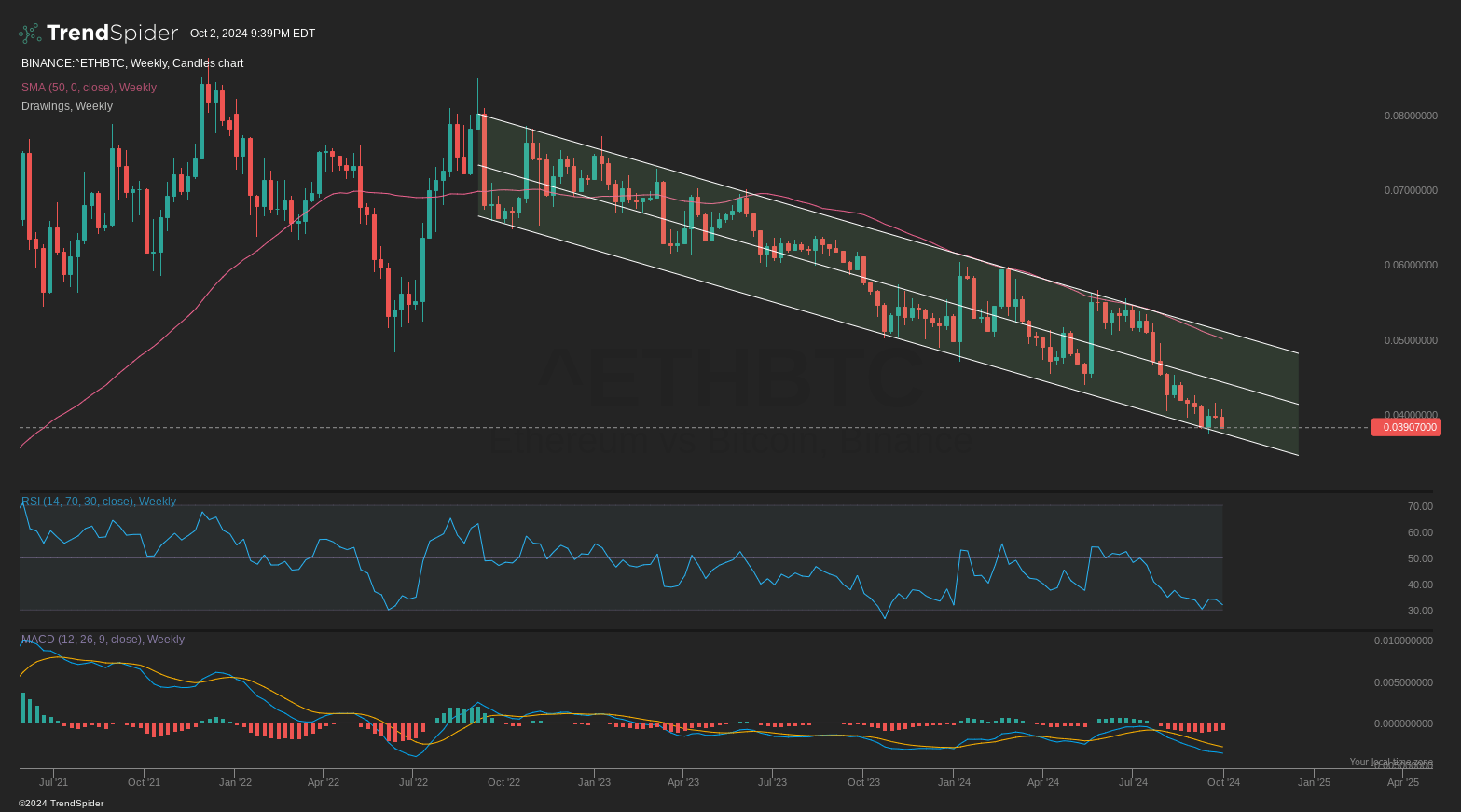Click the red 0.03907000 current price tag
Viewport: 1461px width, 812px height.
point(1406,427)
